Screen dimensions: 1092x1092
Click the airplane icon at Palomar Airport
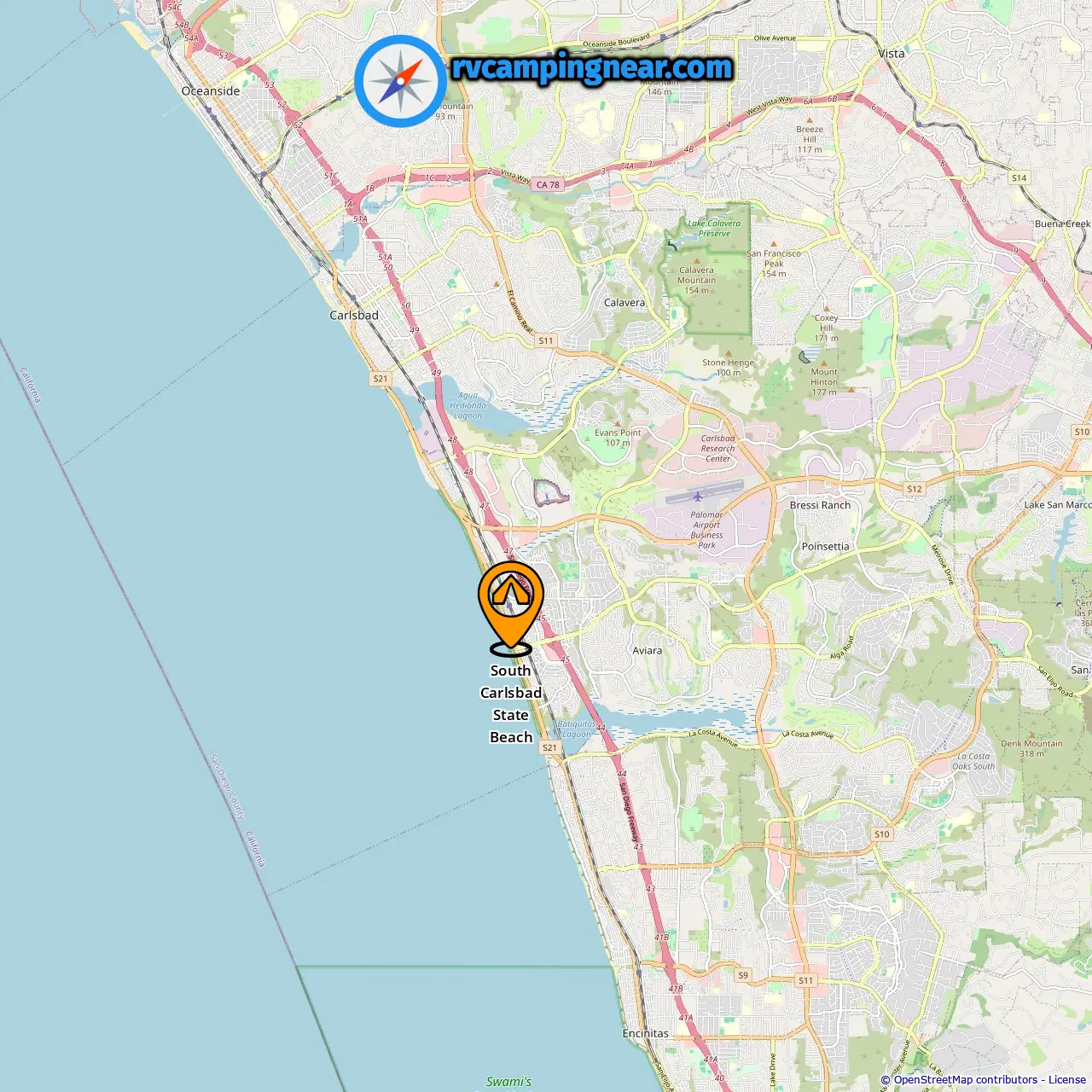[x=698, y=497]
